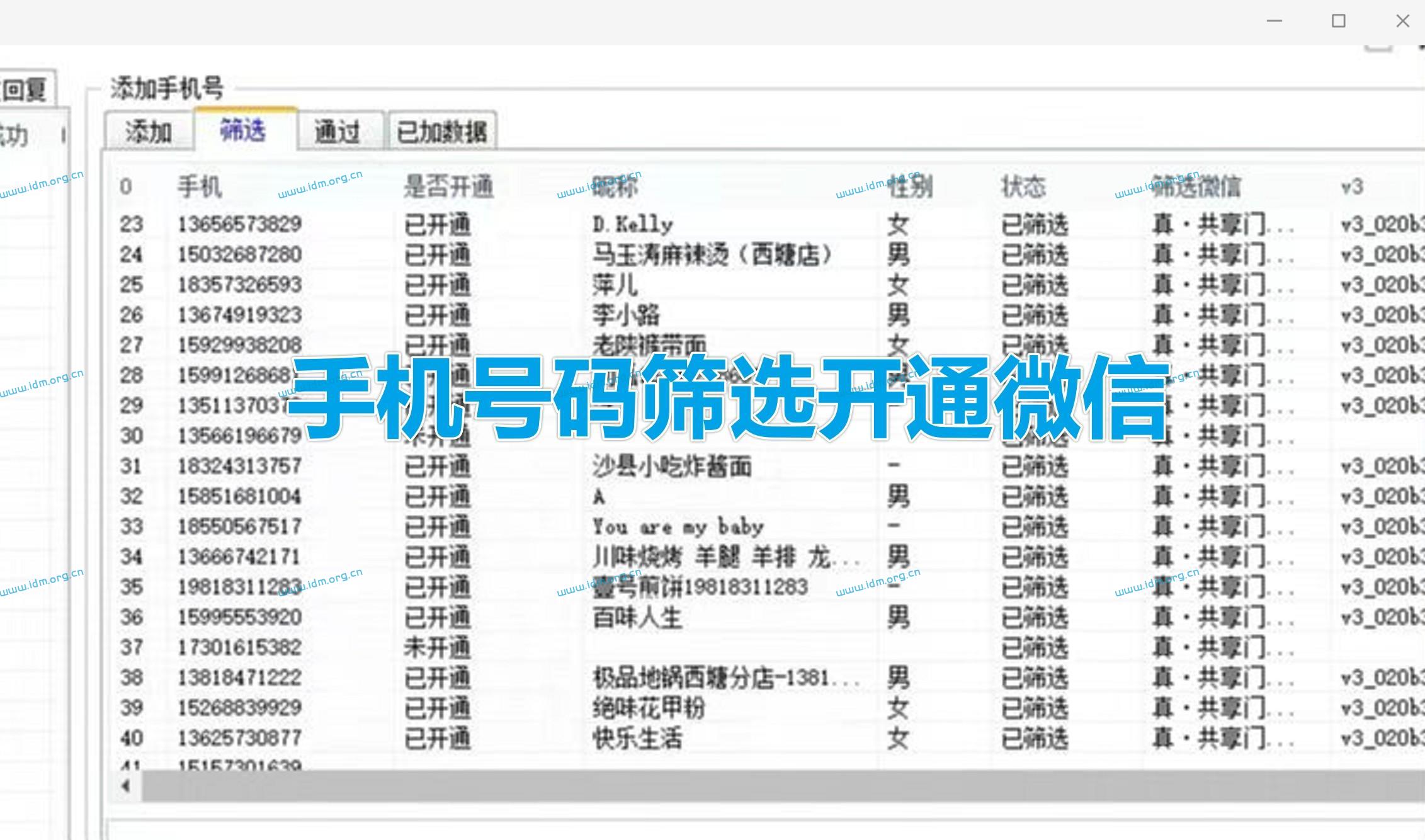1425x840 pixels.
Task: Switch to the 添加 tab
Action: pos(149,132)
